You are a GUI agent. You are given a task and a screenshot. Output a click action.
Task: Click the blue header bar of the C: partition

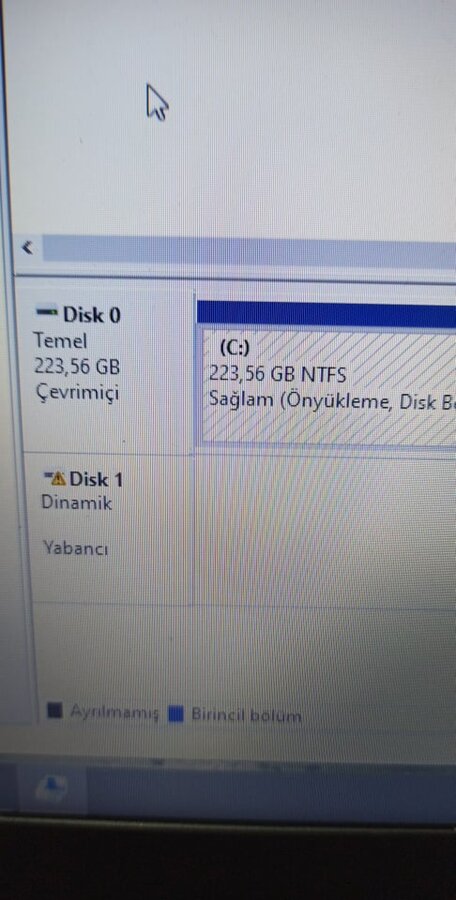click(x=326, y=315)
